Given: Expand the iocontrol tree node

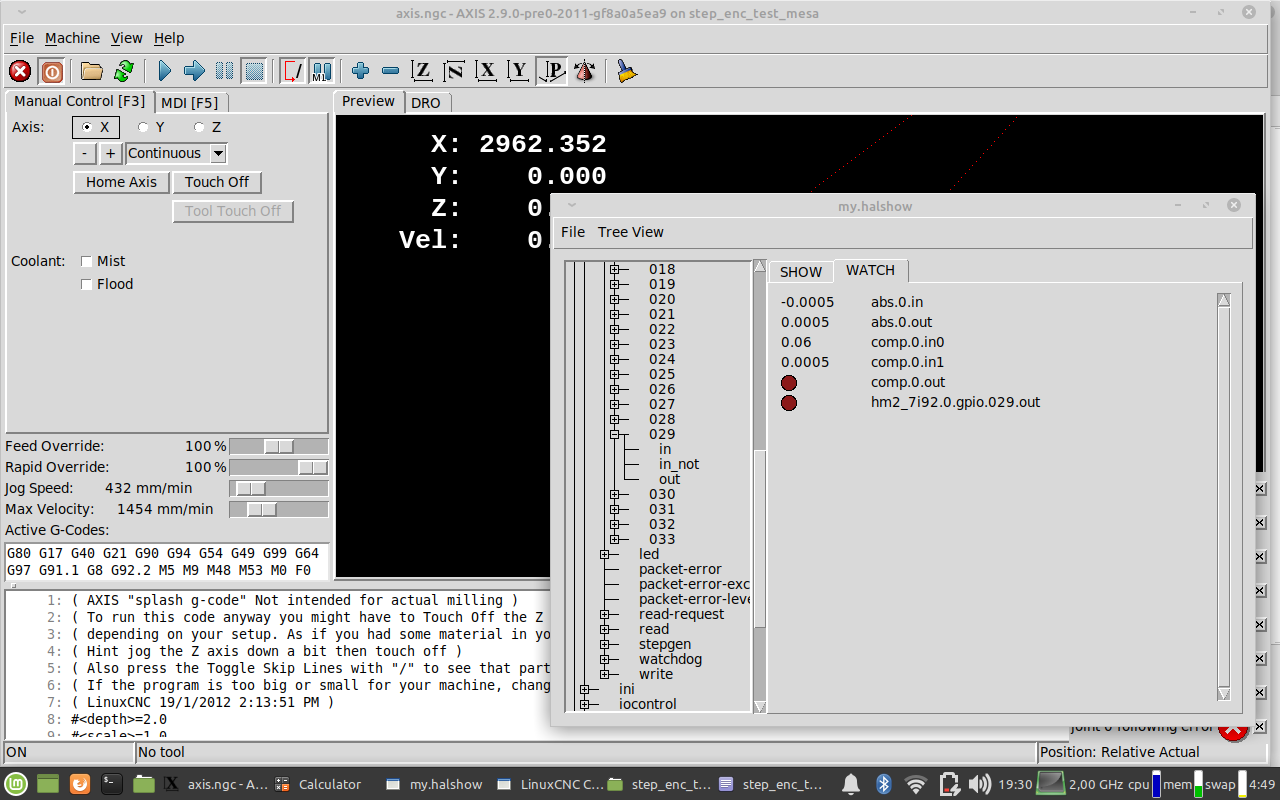Looking at the screenshot, I should click(x=584, y=704).
